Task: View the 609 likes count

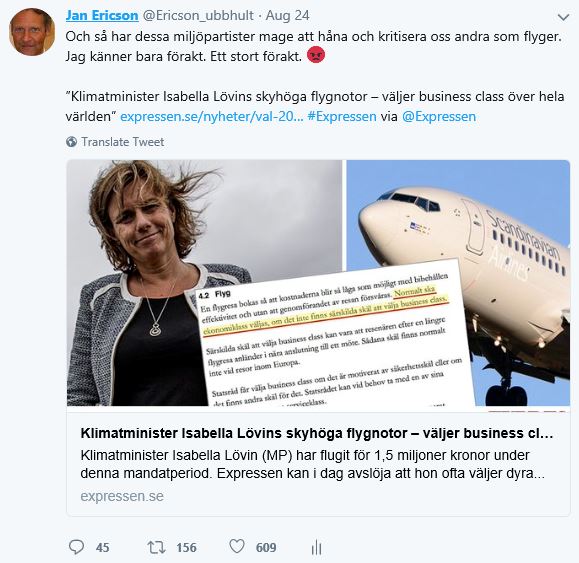Action: pyautogui.click(x=266, y=547)
